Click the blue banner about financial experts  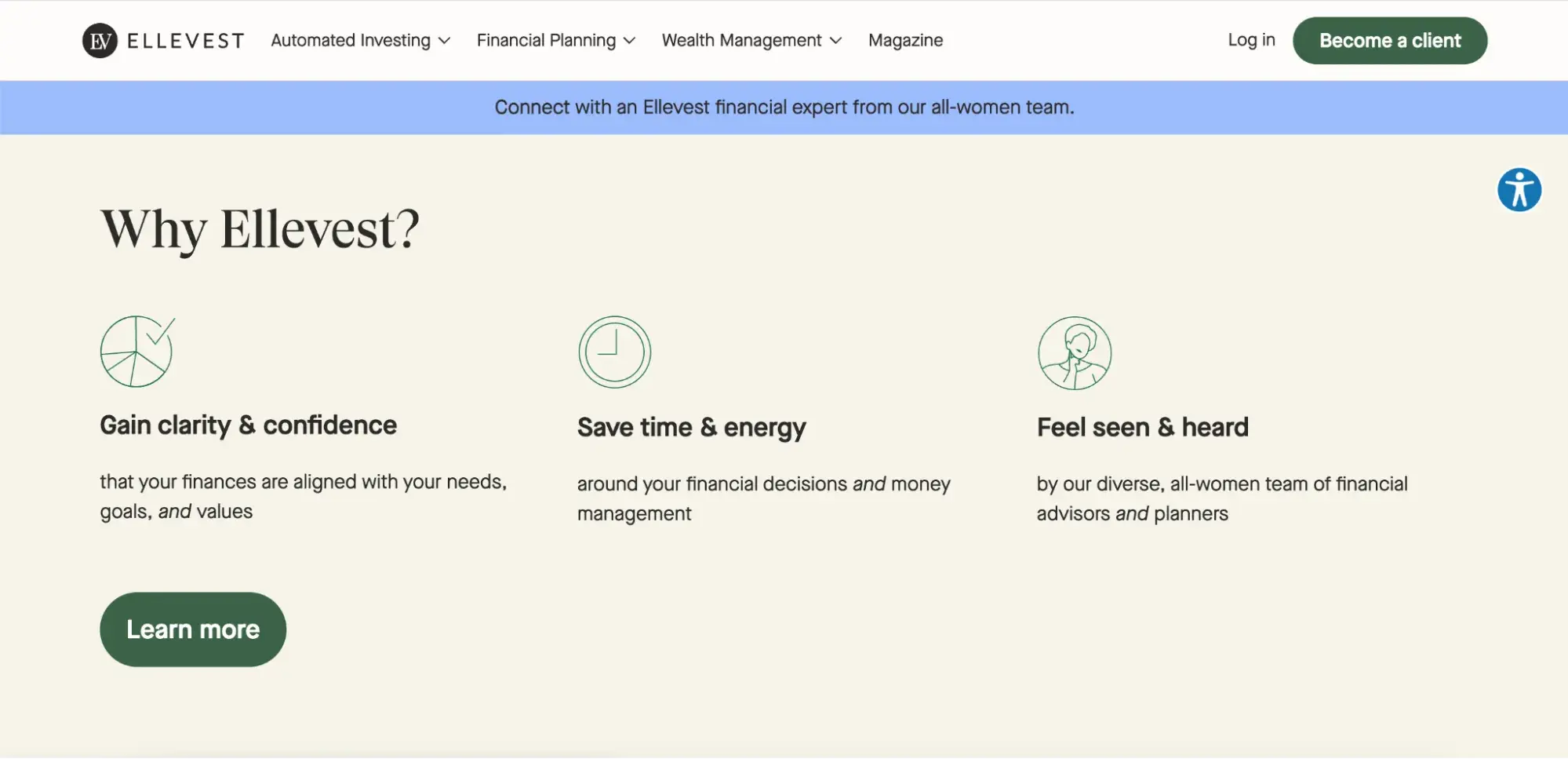pyautogui.click(x=784, y=108)
